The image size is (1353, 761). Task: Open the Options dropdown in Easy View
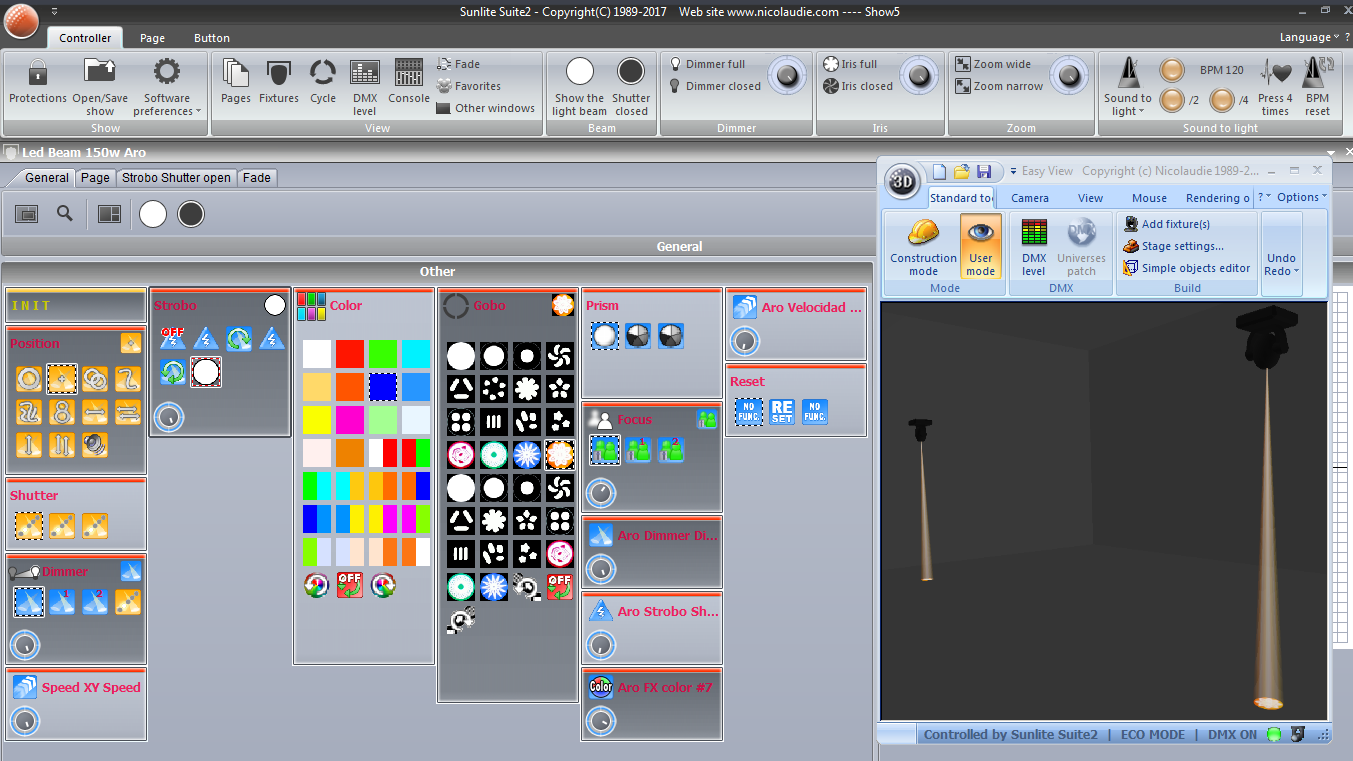(x=1302, y=197)
